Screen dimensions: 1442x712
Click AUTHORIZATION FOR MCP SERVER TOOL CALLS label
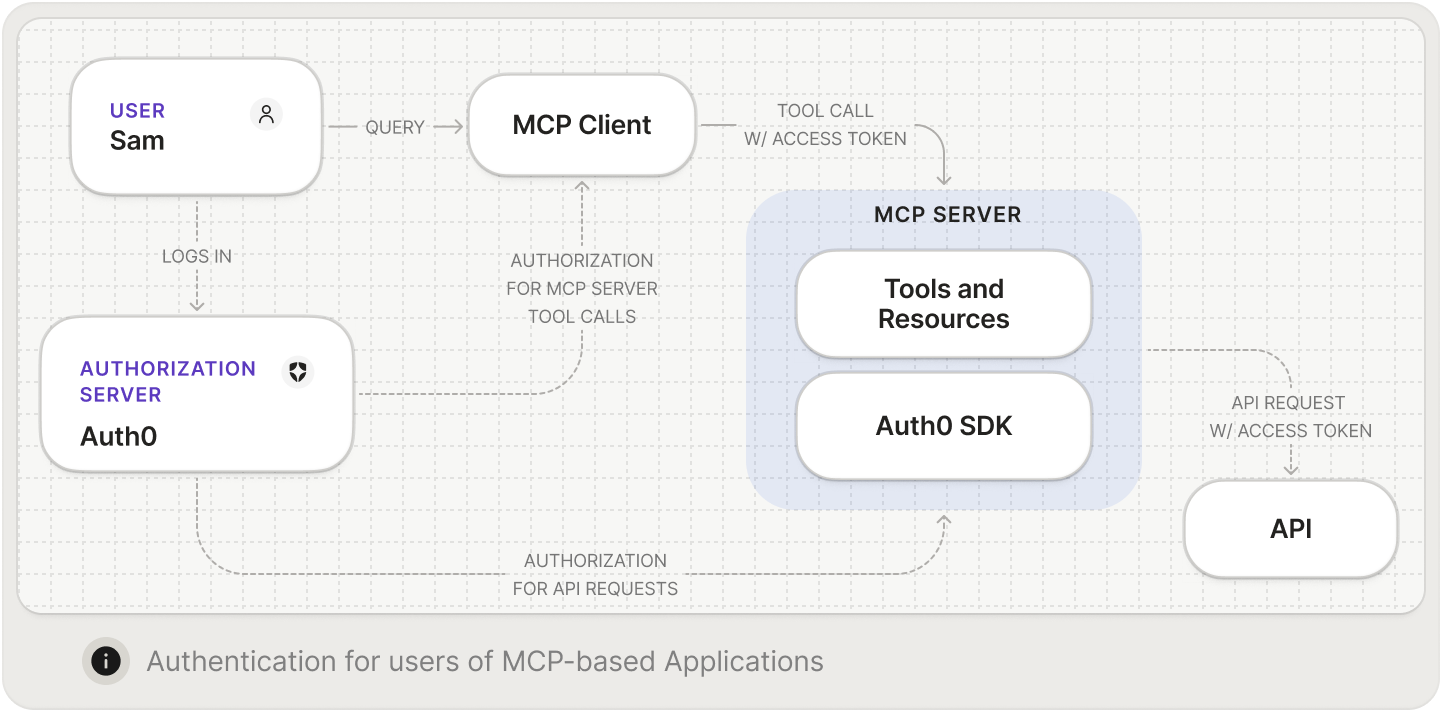point(582,288)
